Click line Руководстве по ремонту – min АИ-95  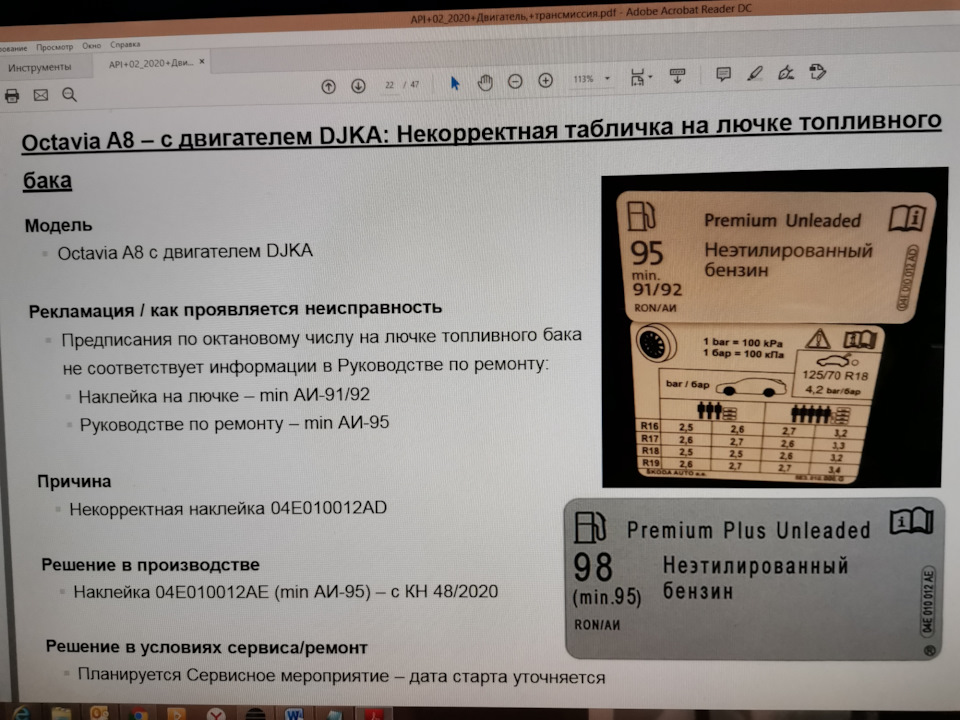pos(234,423)
